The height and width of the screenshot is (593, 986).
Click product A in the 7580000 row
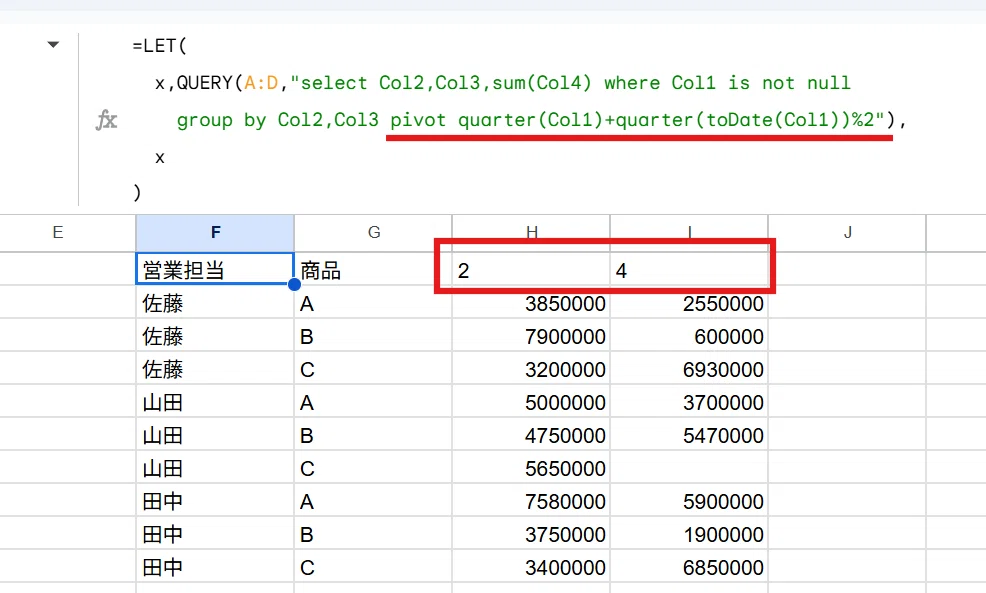click(x=374, y=501)
